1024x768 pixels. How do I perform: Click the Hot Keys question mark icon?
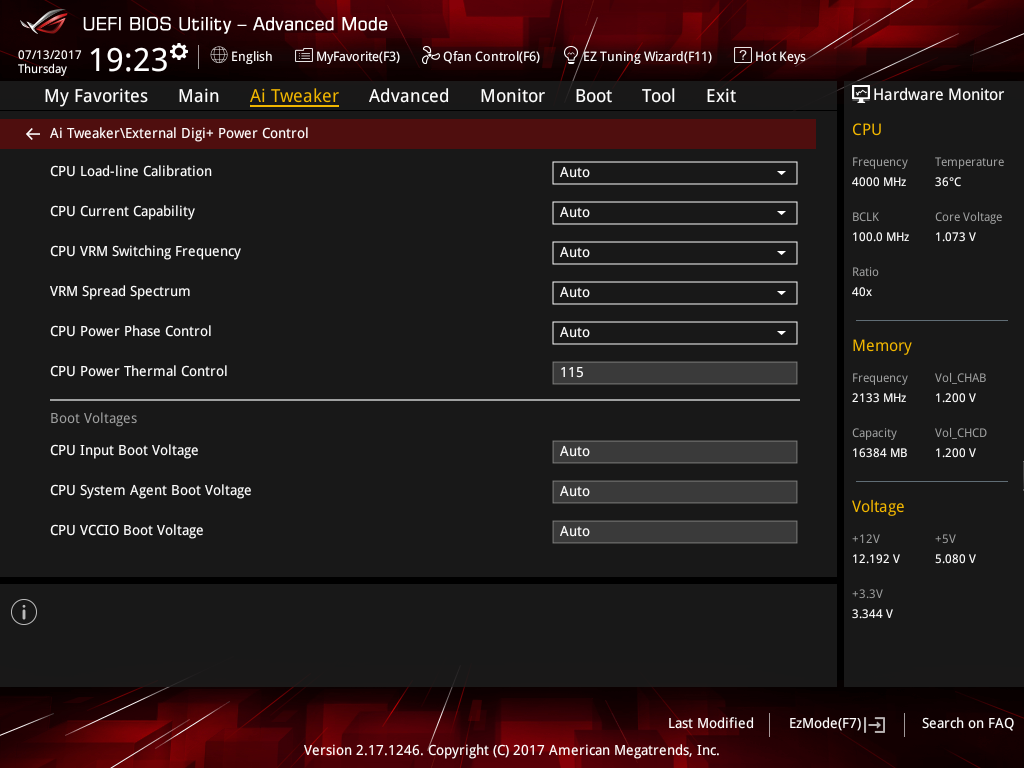[x=743, y=56]
